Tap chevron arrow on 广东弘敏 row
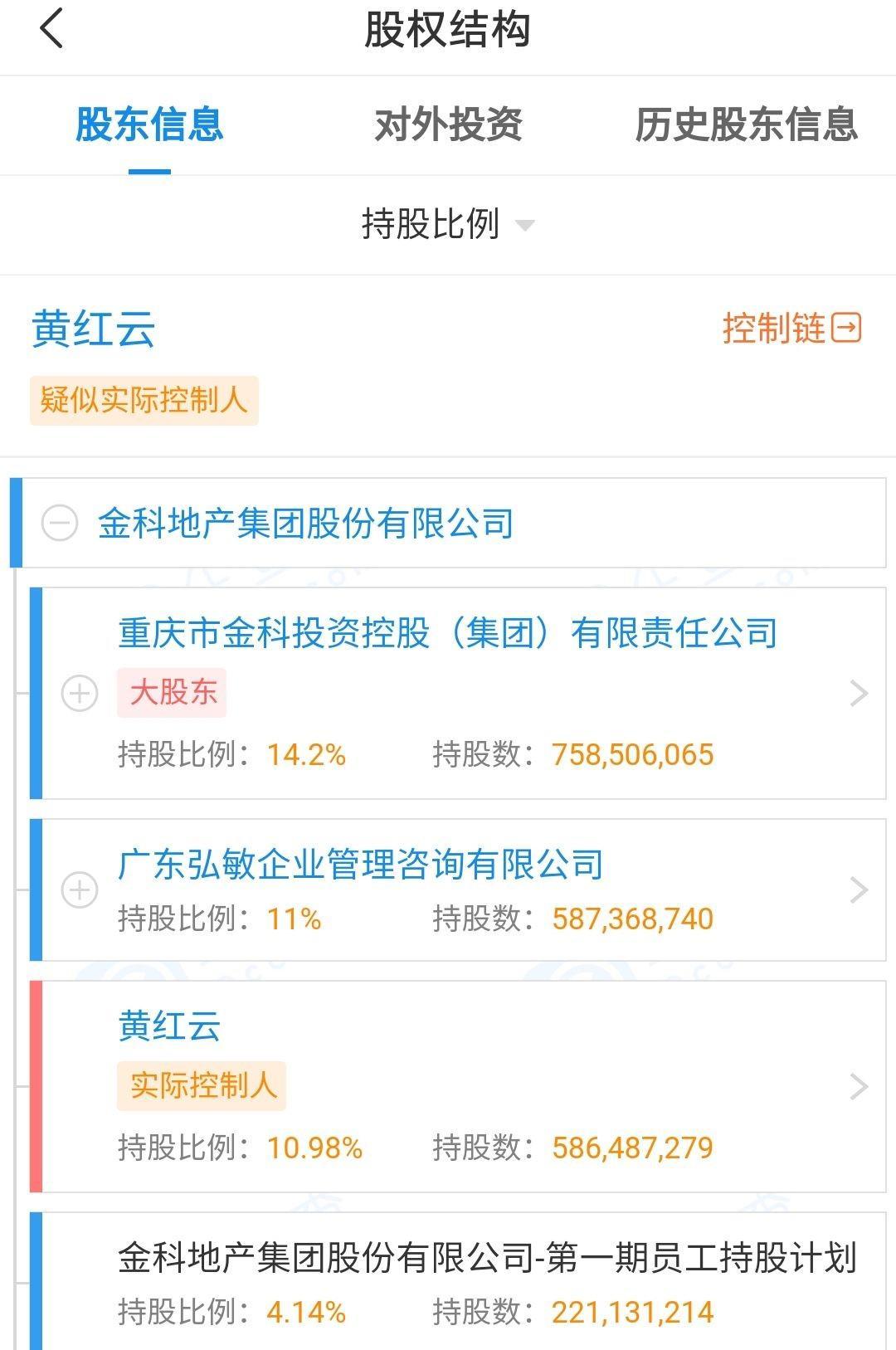The width and height of the screenshot is (896, 1350). coord(859,889)
